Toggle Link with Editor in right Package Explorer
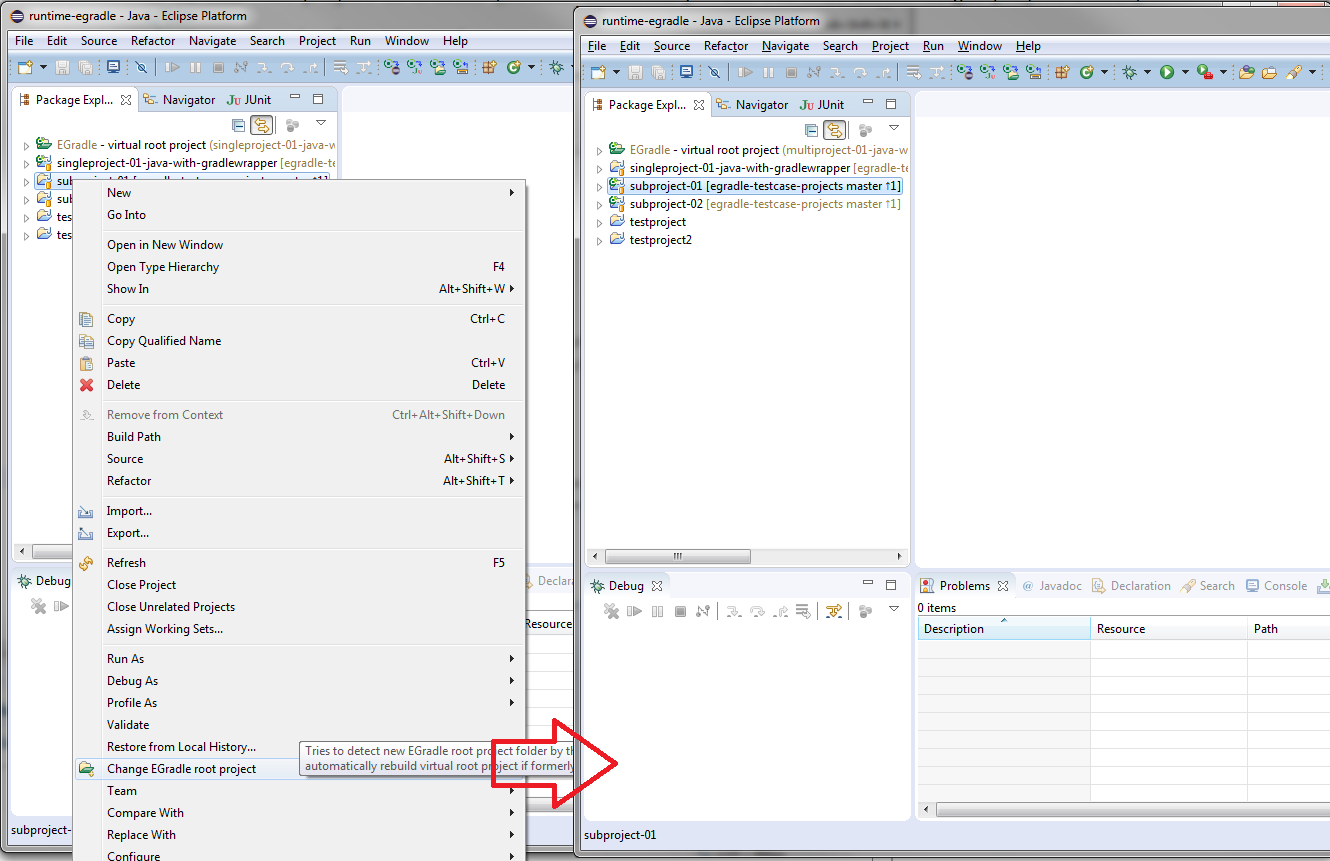The width and height of the screenshot is (1330, 861). (835, 130)
